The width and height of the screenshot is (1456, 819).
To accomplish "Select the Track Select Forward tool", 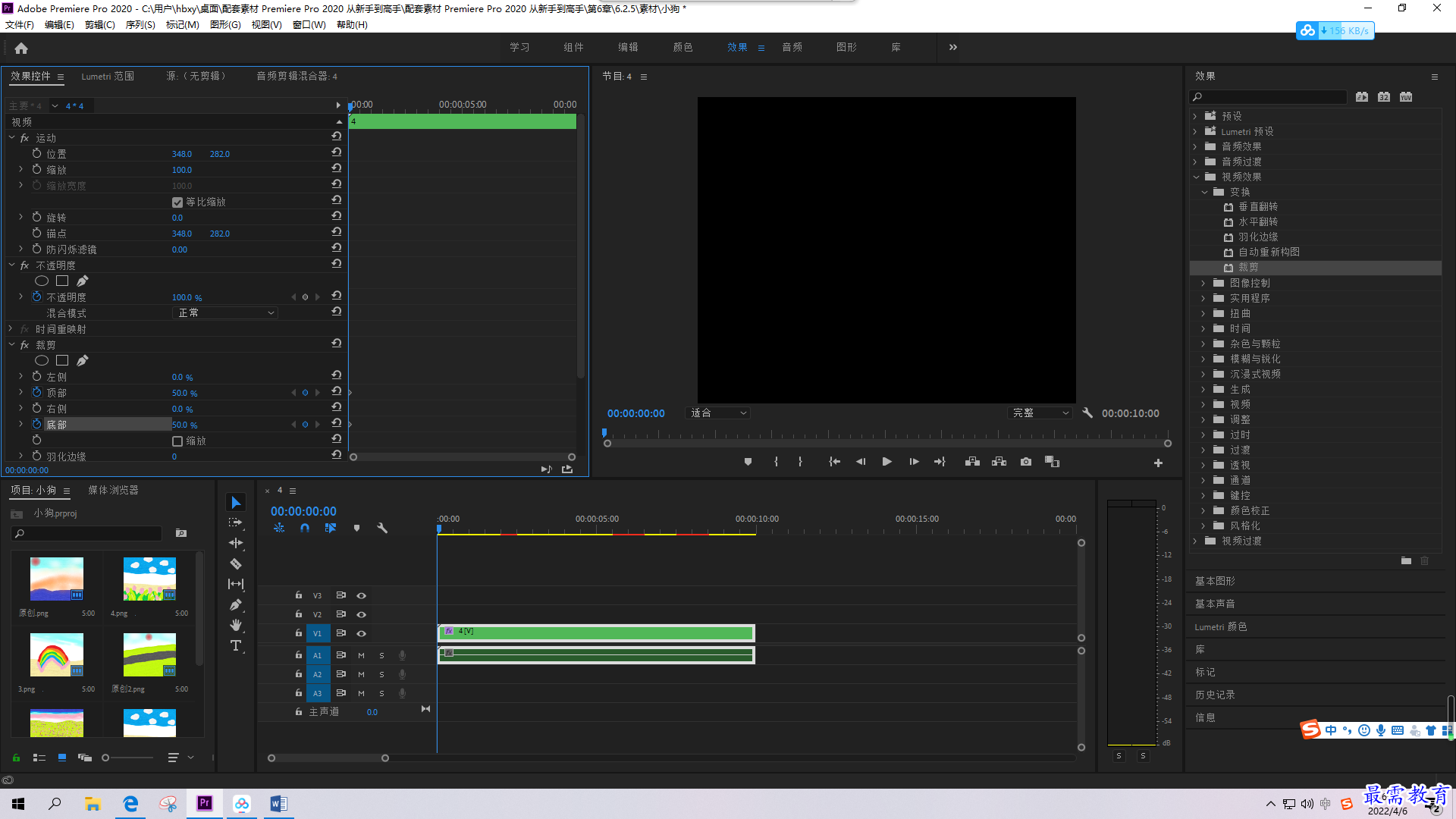I will tap(236, 522).
